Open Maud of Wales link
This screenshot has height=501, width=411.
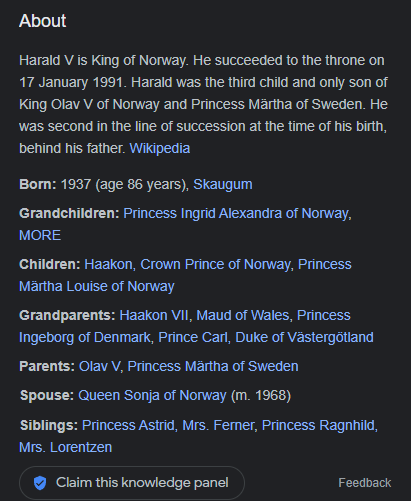[x=242, y=315]
